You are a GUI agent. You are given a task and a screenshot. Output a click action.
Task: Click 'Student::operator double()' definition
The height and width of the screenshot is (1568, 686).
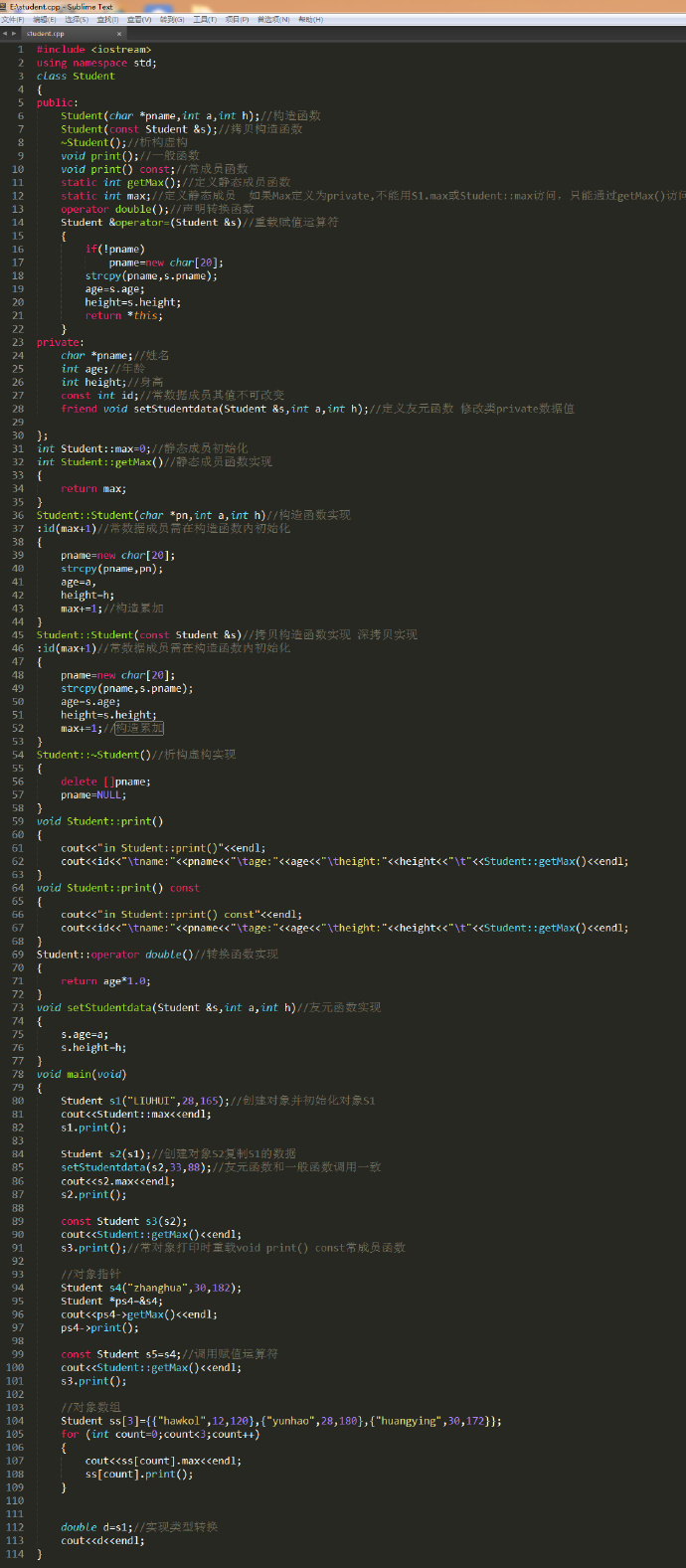pos(112,955)
